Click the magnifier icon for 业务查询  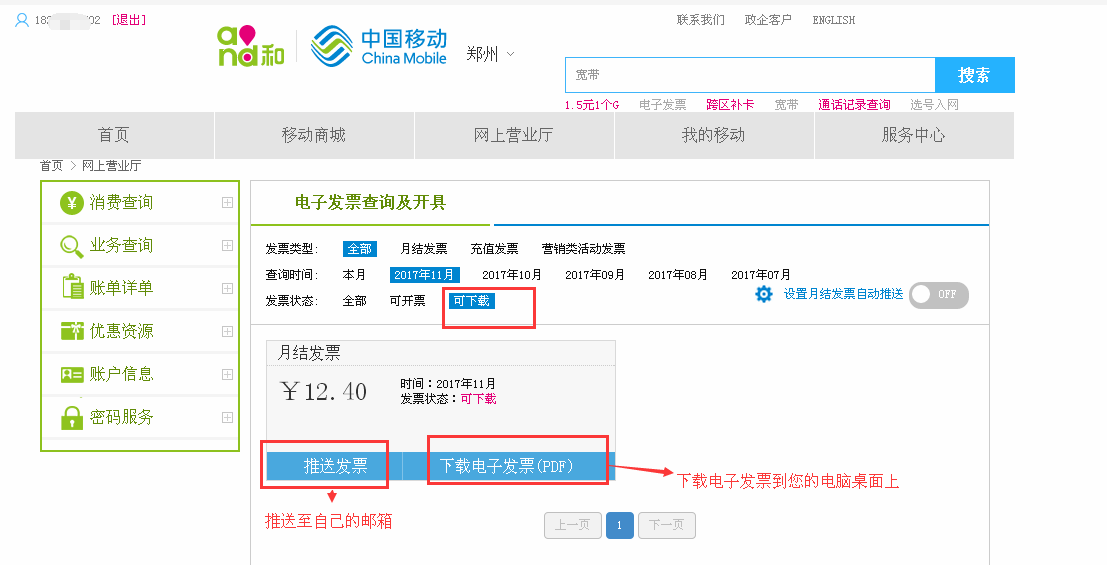coord(71,246)
